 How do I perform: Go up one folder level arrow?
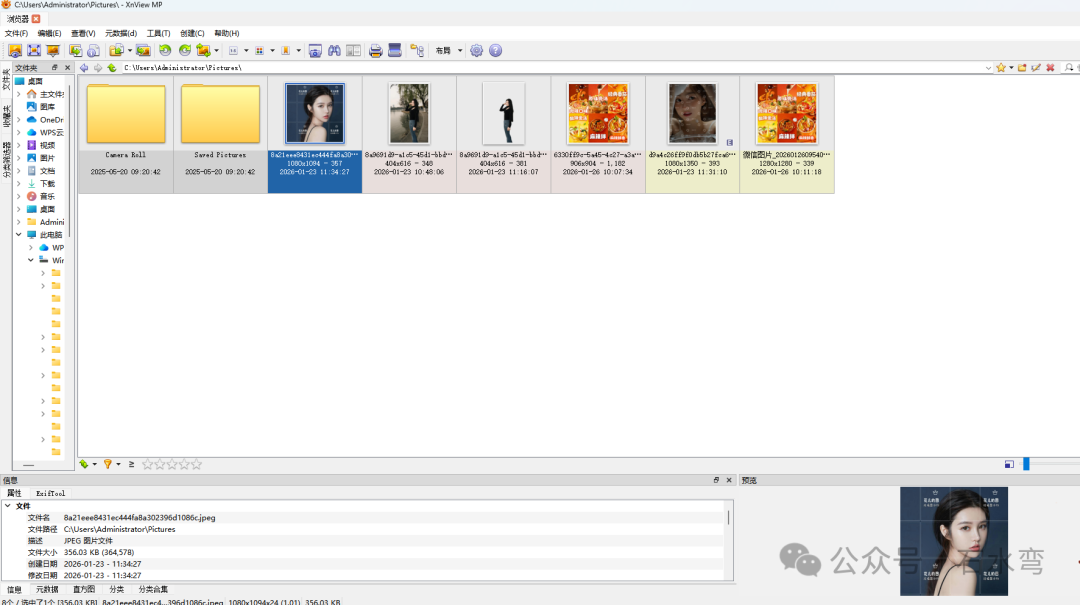pyautogui.click(x=112, y=68)
